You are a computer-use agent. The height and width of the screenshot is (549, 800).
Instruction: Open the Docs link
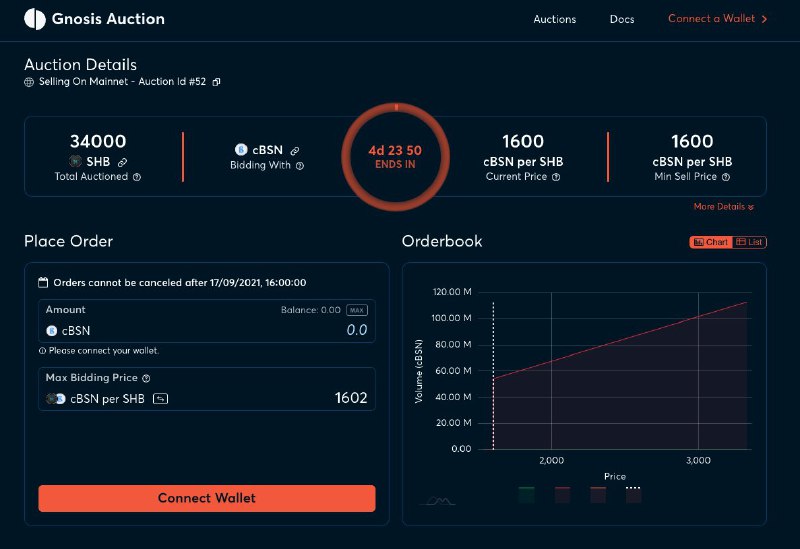622,19
